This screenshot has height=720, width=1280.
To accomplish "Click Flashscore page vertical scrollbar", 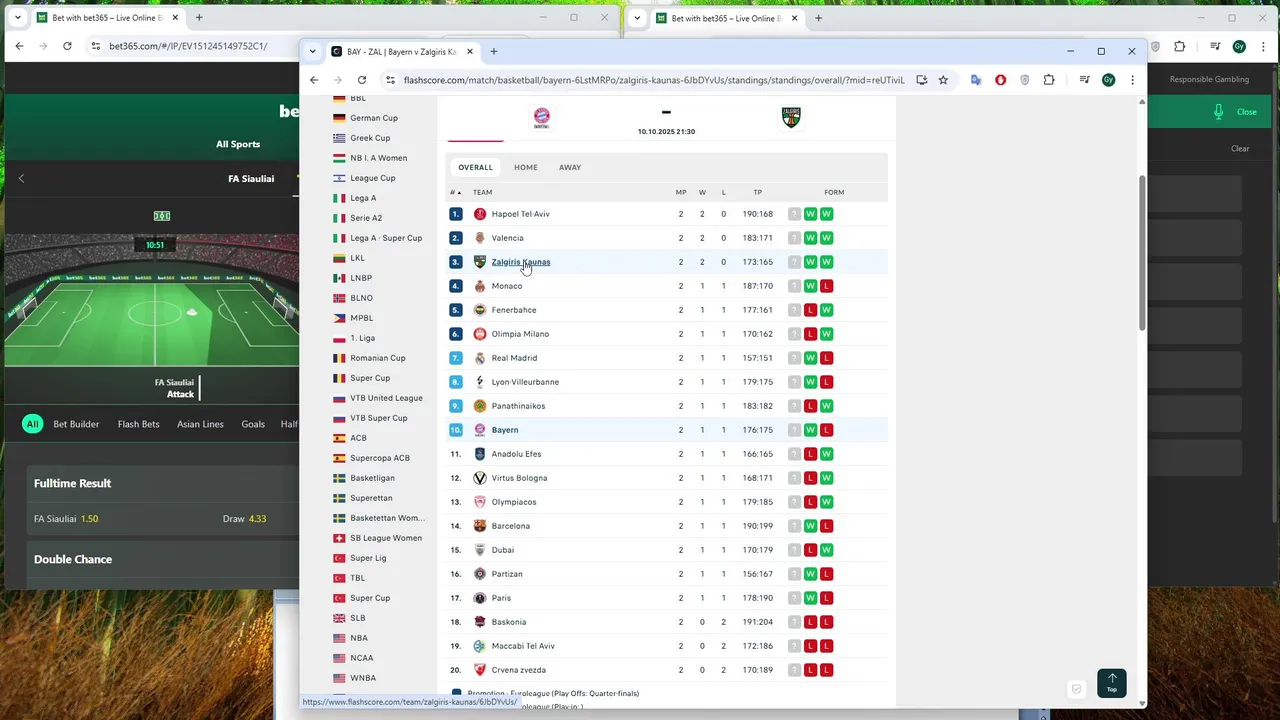I will coord(1142,253).
